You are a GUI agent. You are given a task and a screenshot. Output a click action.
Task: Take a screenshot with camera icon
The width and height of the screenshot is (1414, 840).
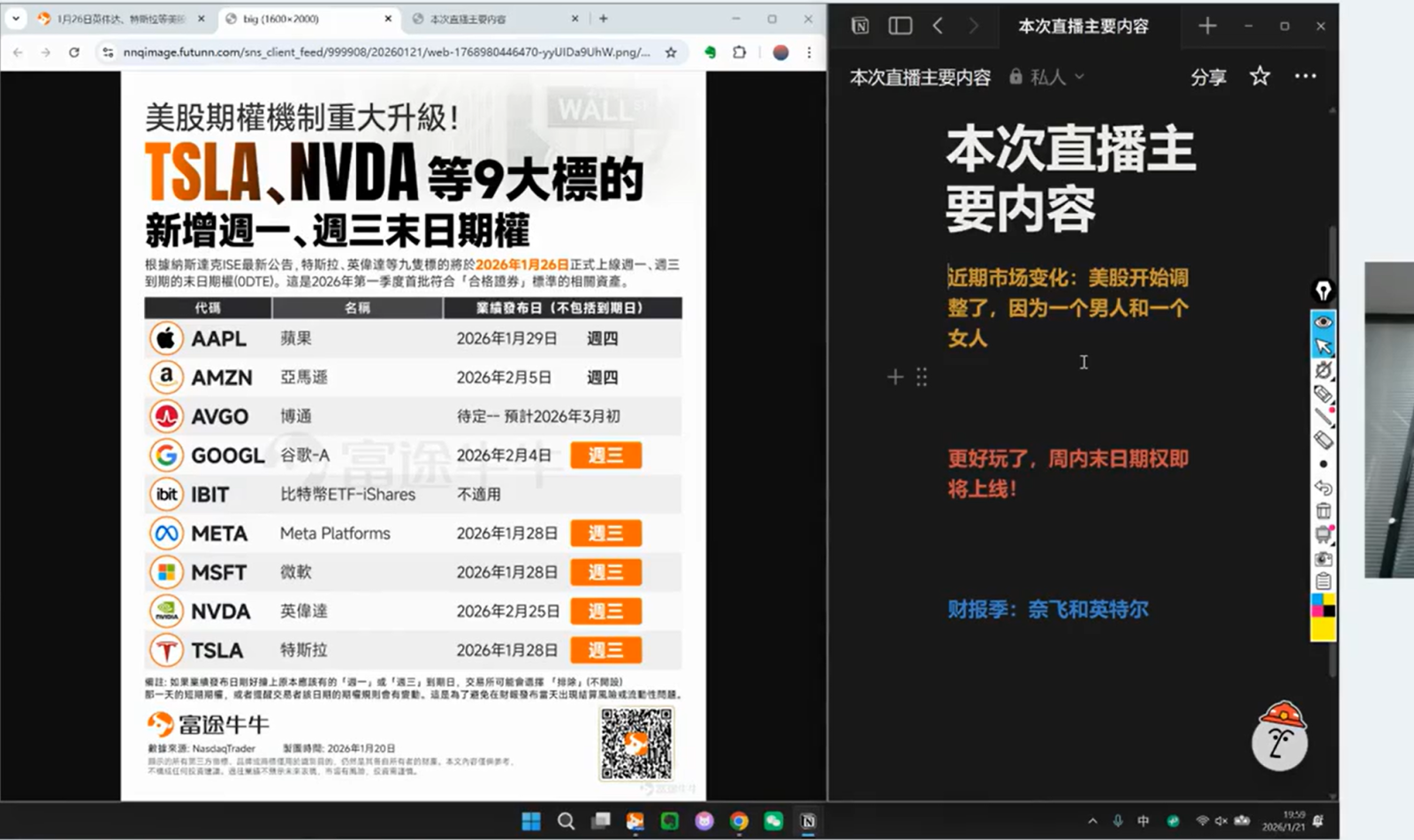coord(1323,558)
